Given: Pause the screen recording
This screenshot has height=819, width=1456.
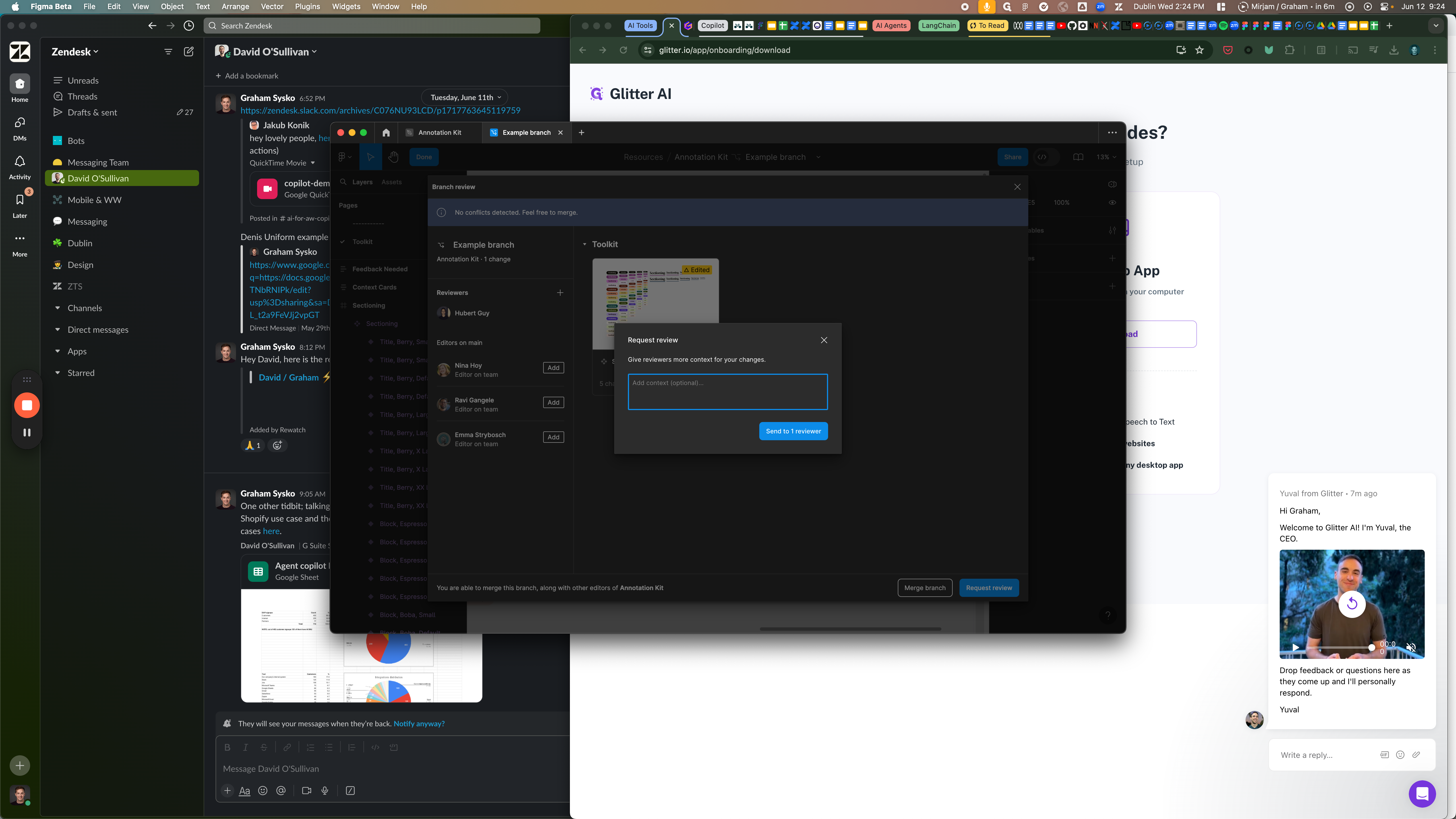Looking at the screenshot, I should click(26, 432).
